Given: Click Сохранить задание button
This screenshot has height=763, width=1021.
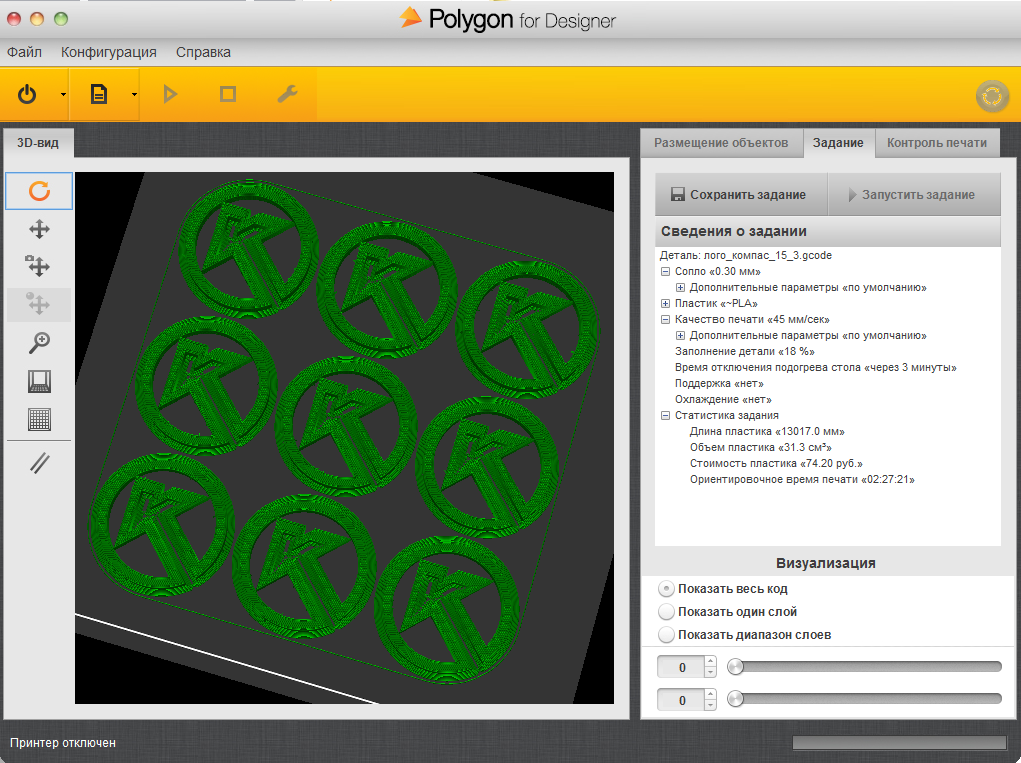Looking at the screenshot, I should click(740, 194).
